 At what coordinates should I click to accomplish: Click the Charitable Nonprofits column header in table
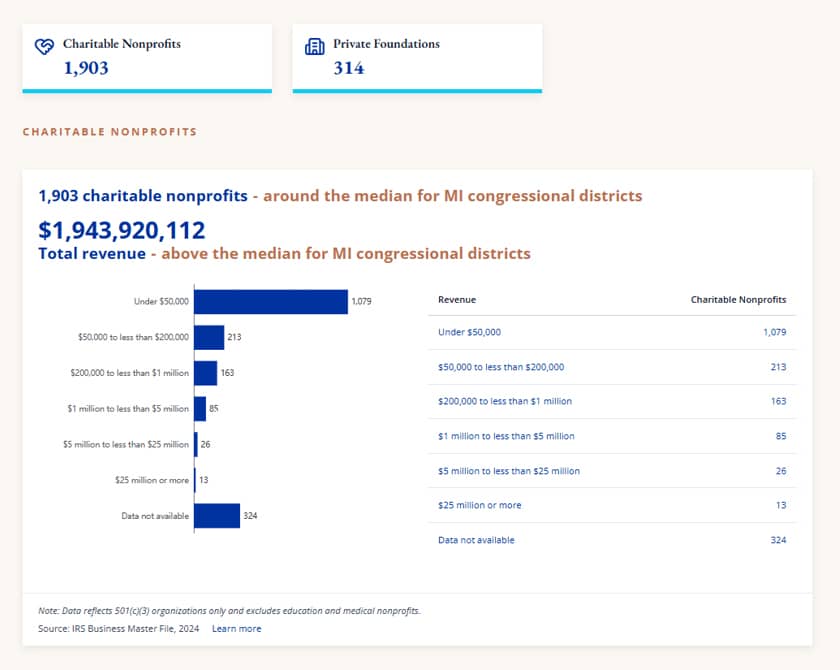tap(738, 299)
